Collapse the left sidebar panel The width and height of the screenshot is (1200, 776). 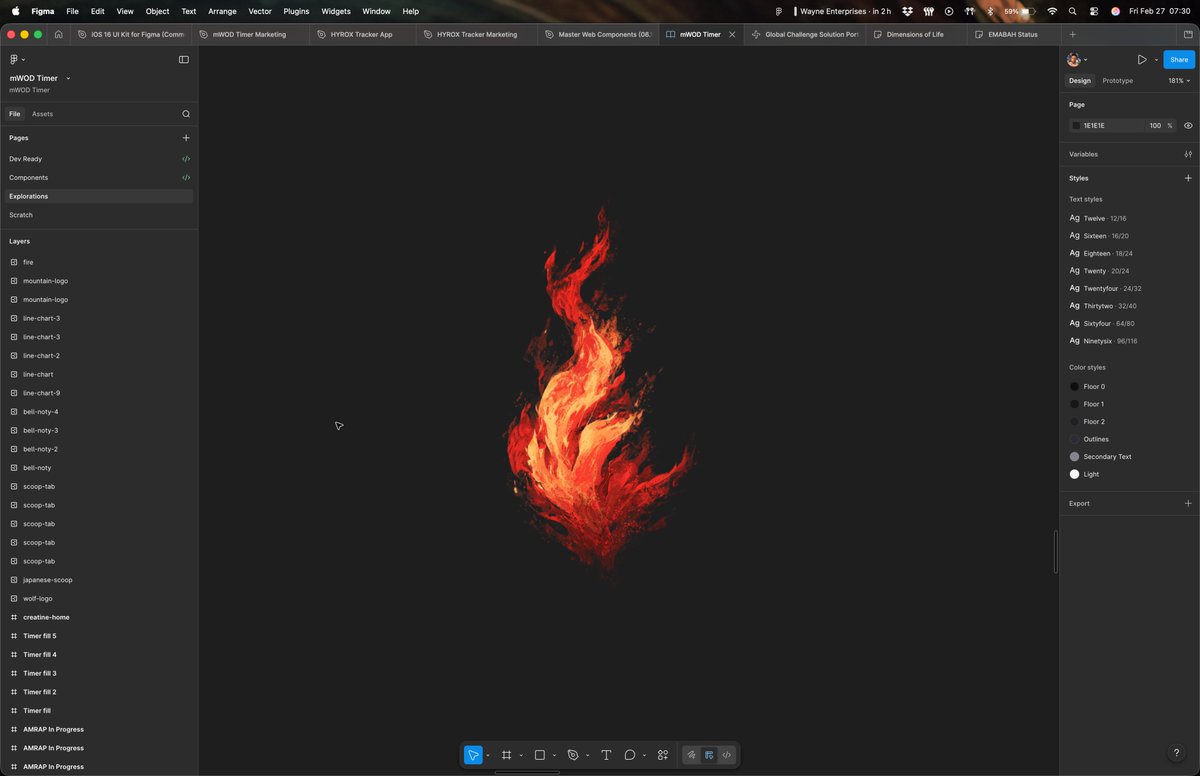184,60
